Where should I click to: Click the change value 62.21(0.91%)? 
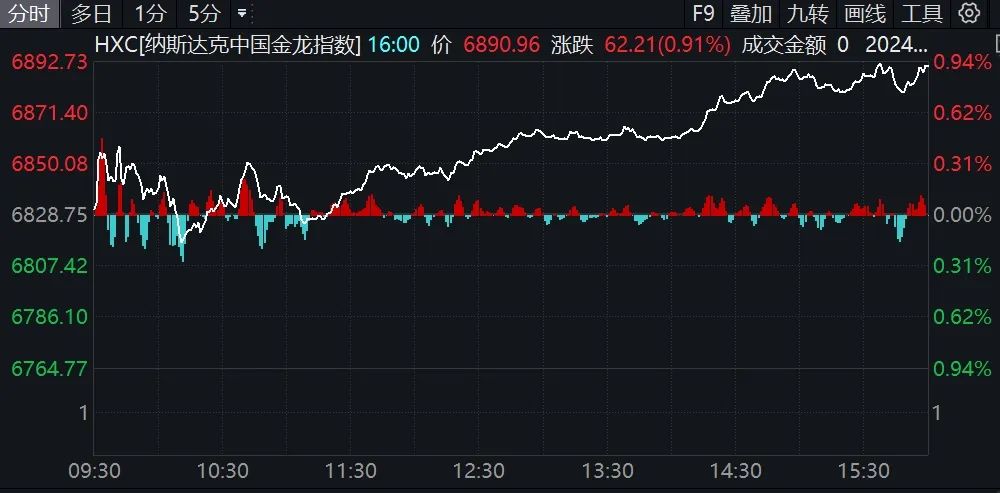(667, 45)
